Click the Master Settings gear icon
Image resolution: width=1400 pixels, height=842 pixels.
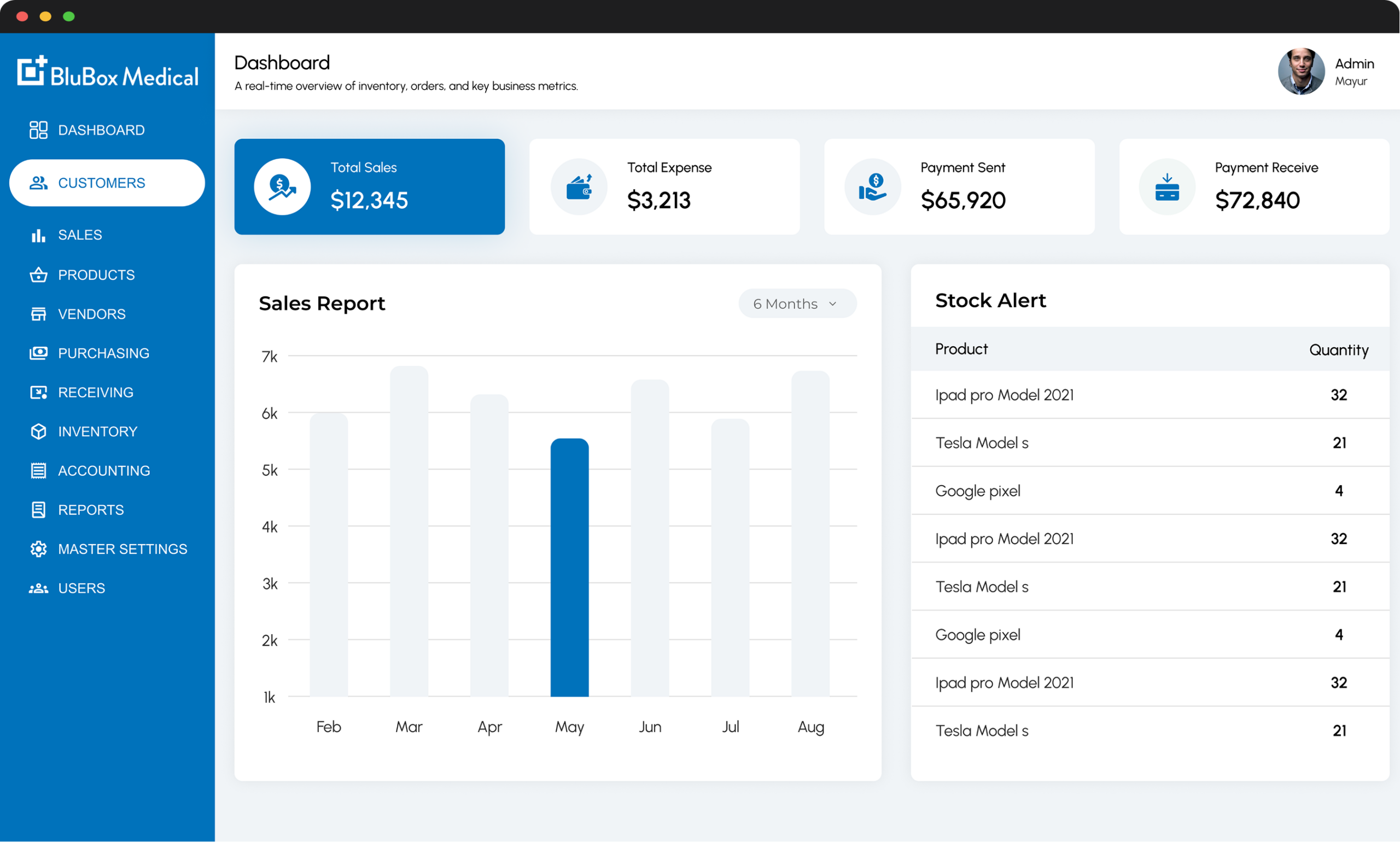(x=38, y=549)
